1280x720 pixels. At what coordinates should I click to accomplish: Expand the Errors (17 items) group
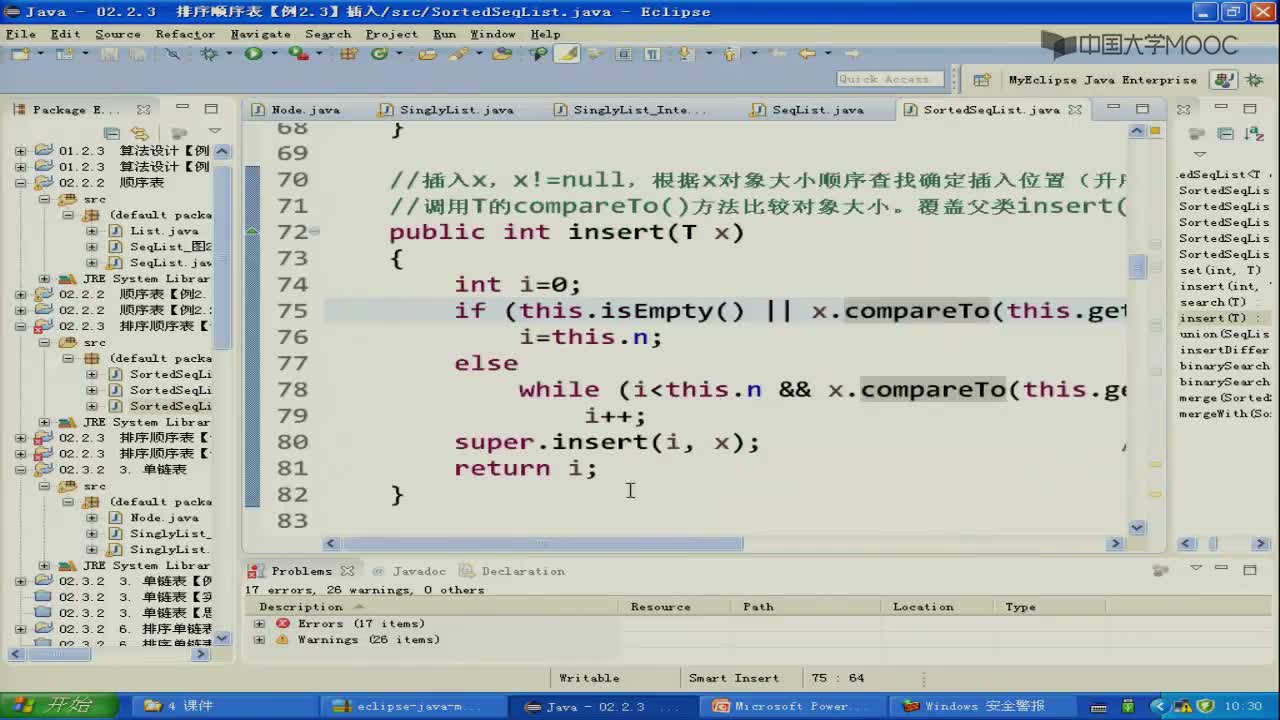[260, 624]
